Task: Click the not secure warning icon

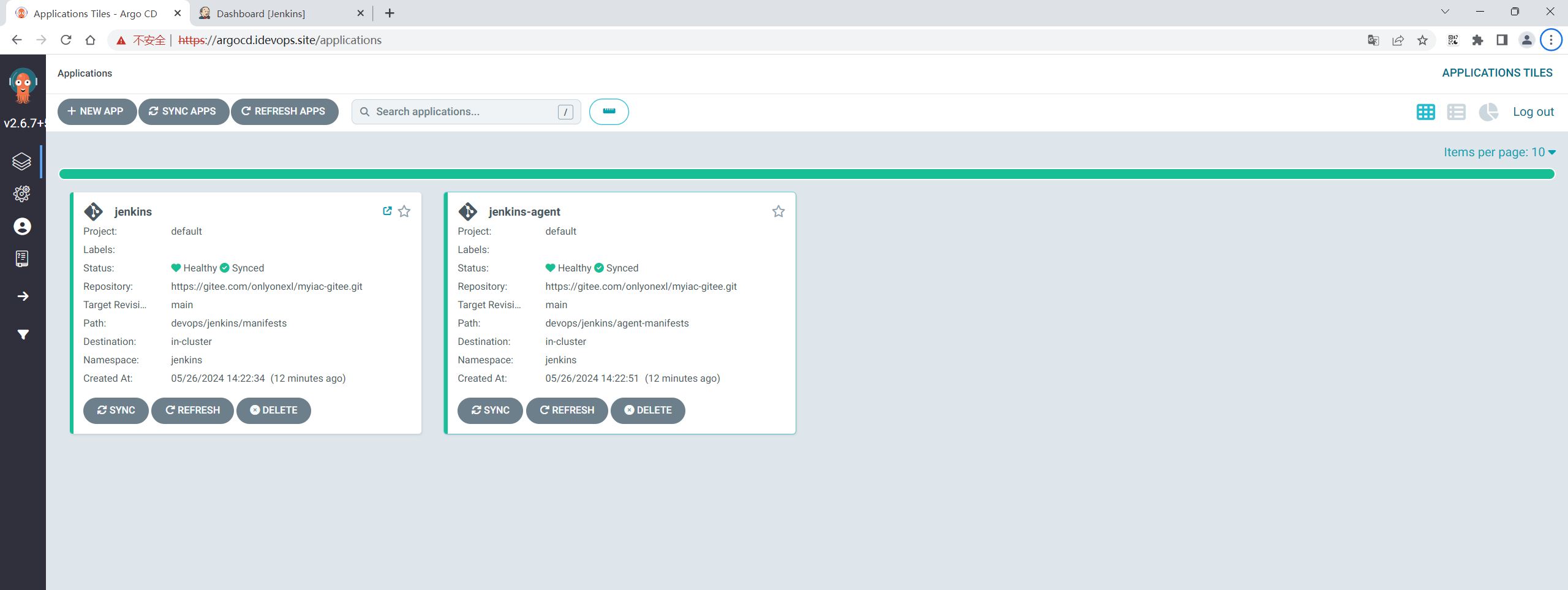Action: coord(121,40)
